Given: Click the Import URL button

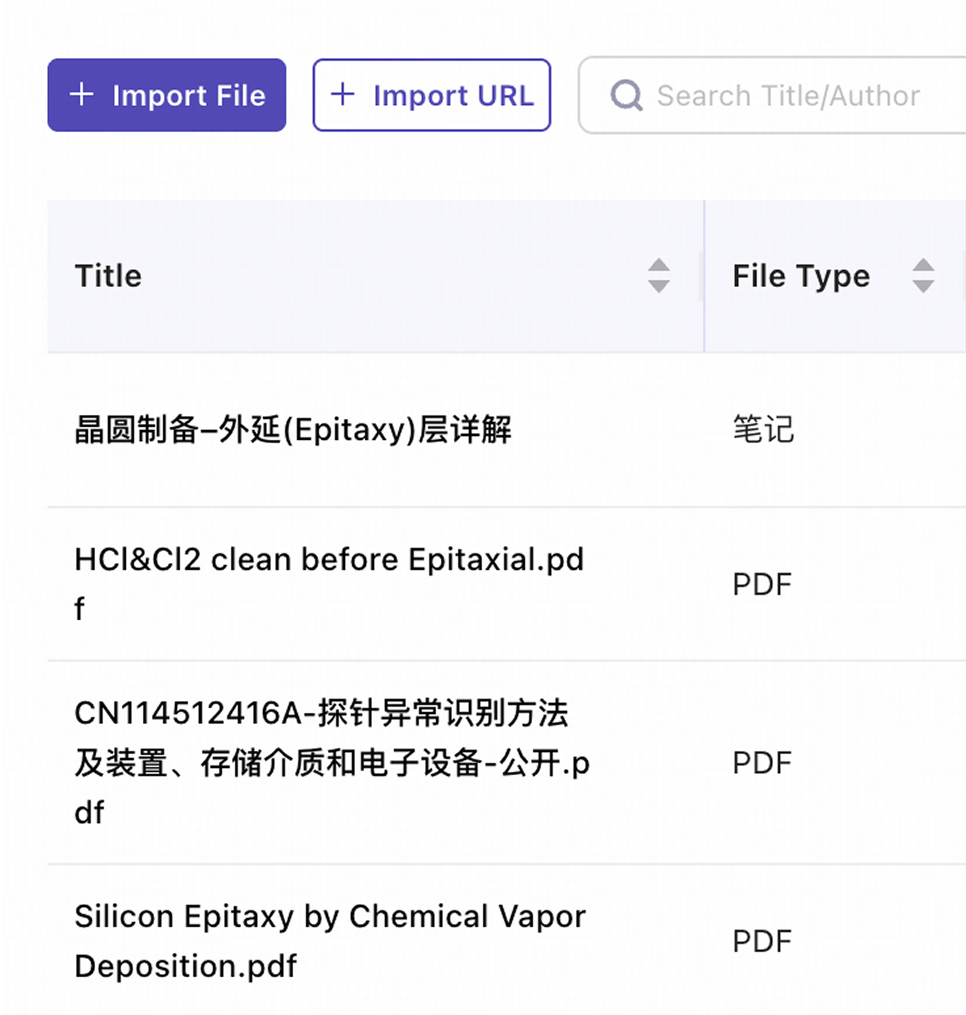Looking at the screenshot, I should pyautogui.click(x=432, y=95).
